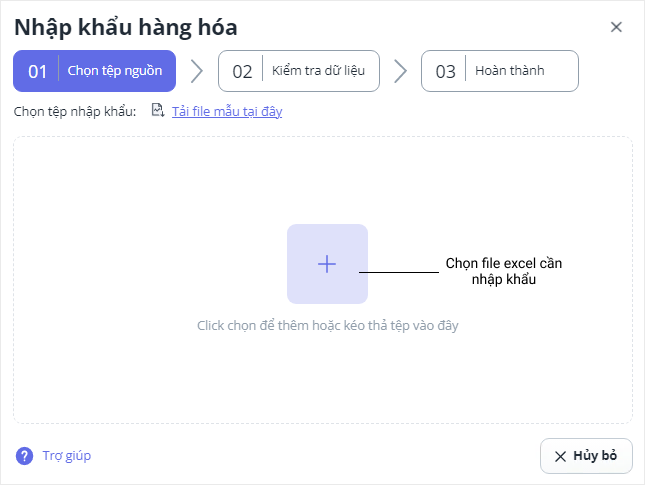This screenshot has width=645, height=485.
Task: Open the "Tải file mẫu tại đây" link
Action: pyautogui.click(x=227, y=111)
